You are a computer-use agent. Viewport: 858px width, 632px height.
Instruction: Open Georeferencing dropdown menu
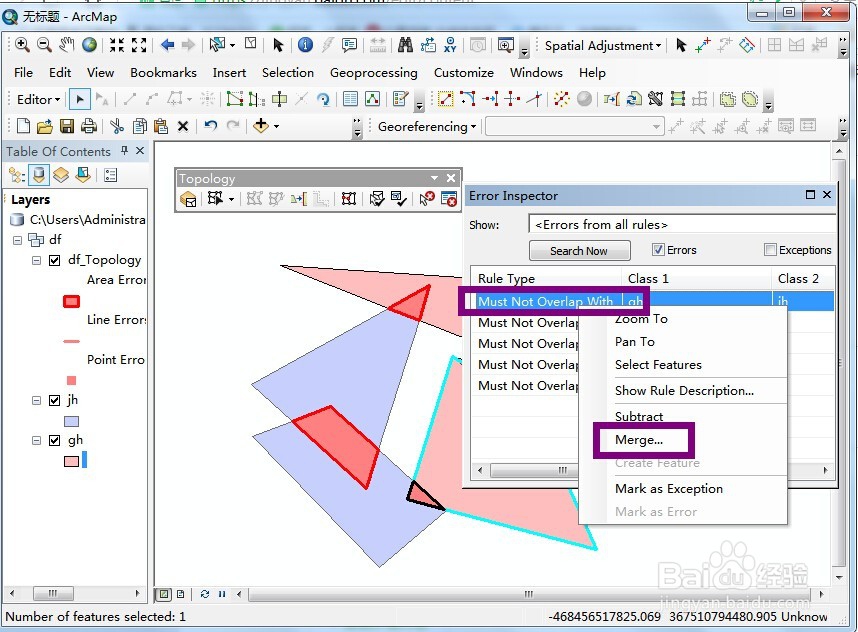click(427, 126)
